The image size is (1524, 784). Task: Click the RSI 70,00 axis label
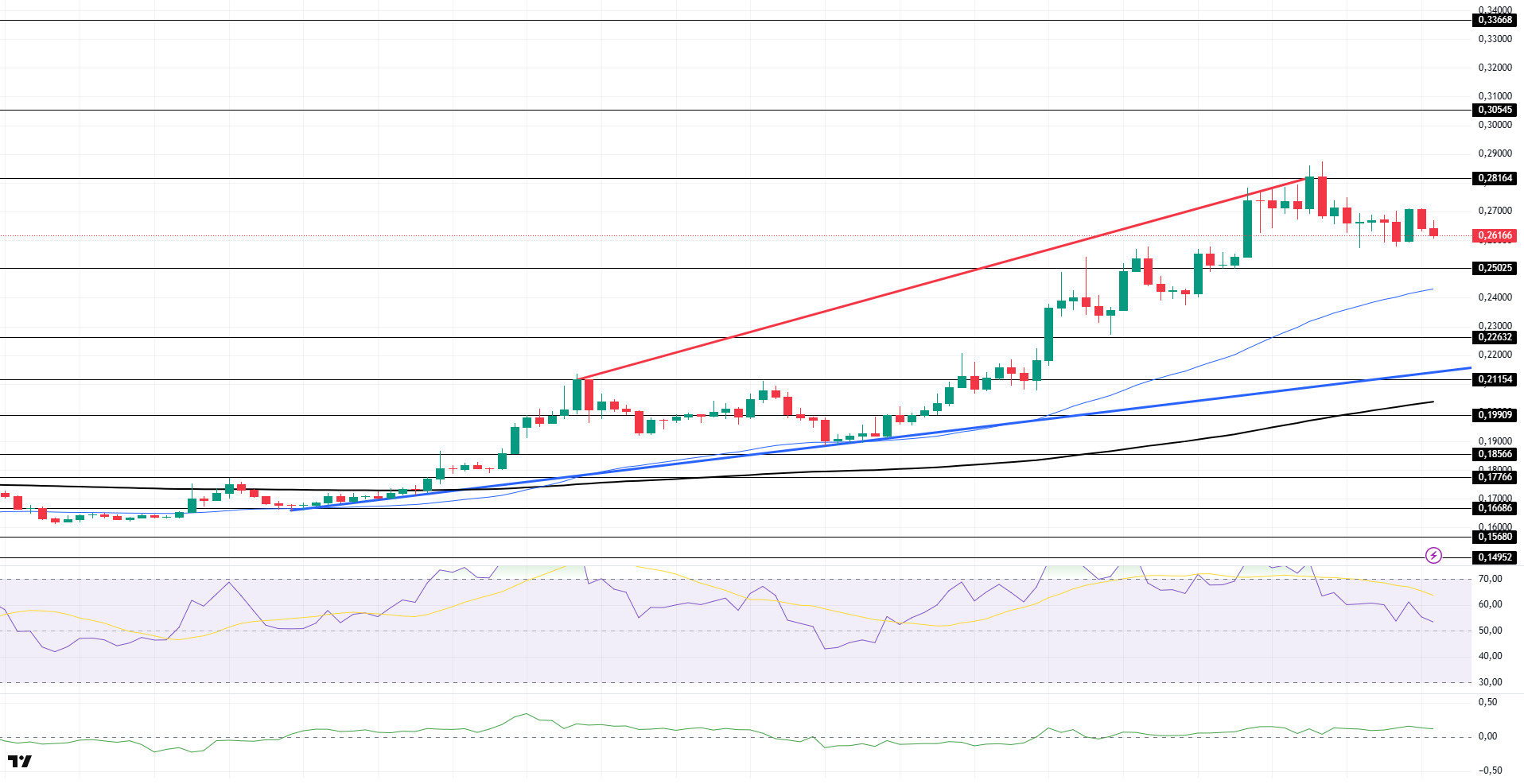click(1490, 579)
